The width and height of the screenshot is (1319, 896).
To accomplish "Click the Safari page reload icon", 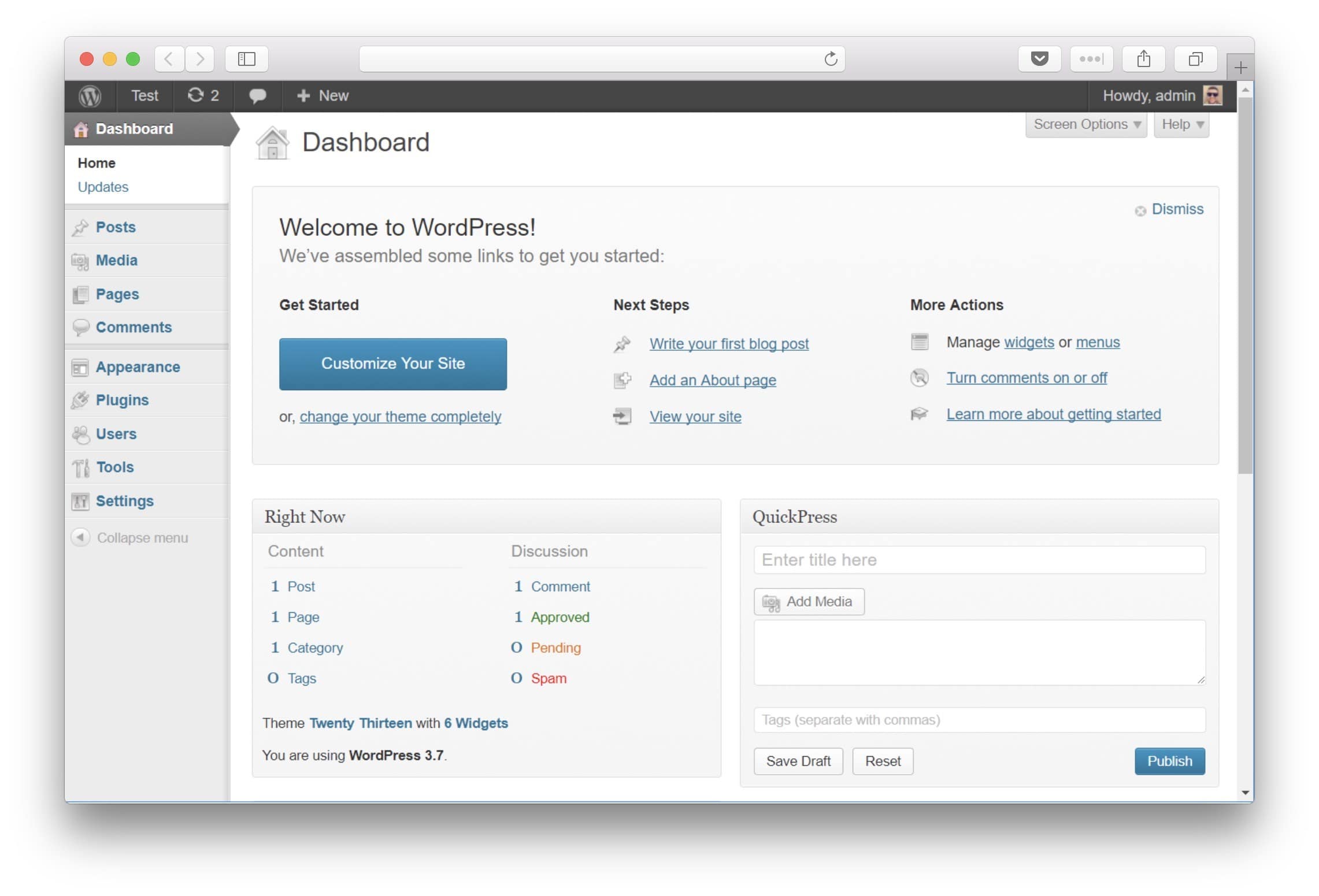I will (831, 59).
